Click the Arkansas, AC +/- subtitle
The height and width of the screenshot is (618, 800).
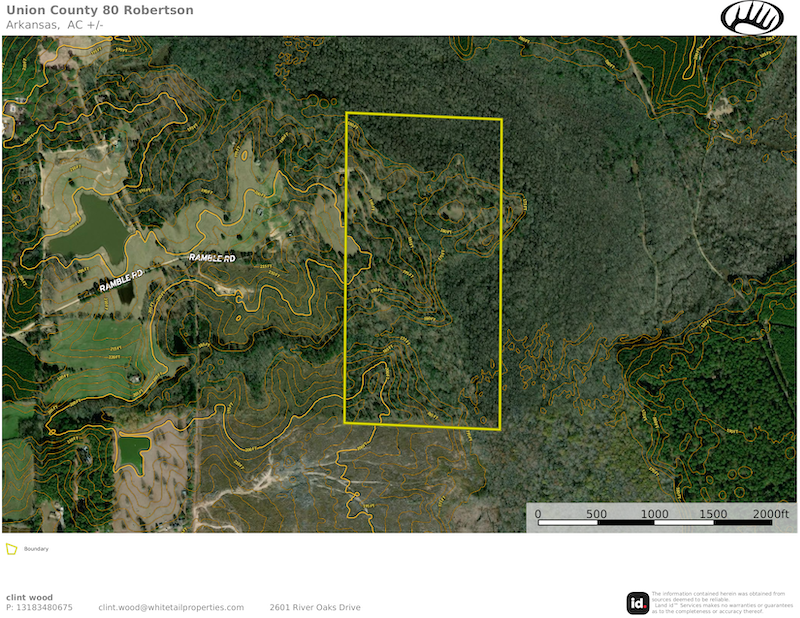coord(48,24)
